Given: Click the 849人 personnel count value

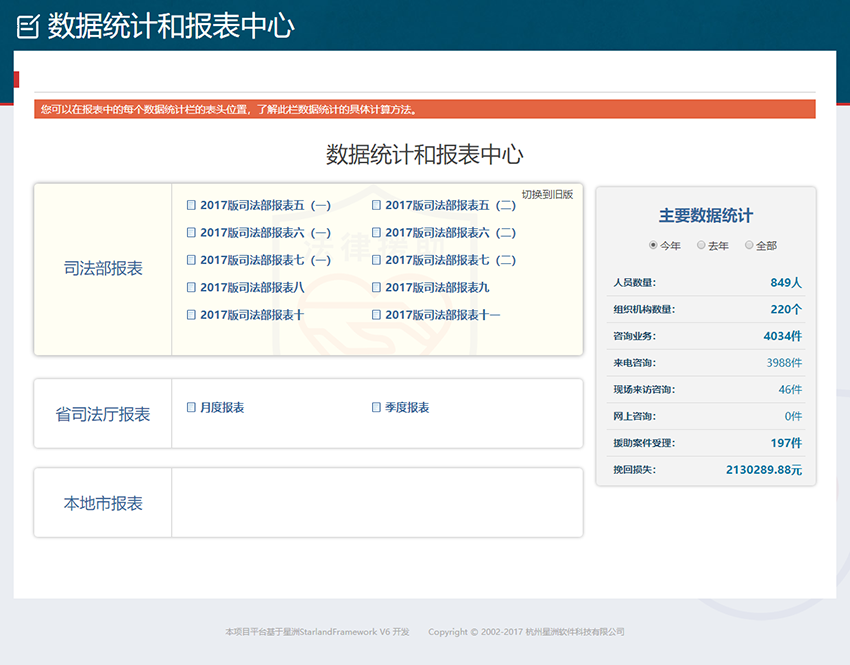Looking at the screenshot, I should click(x=786, y=282).
